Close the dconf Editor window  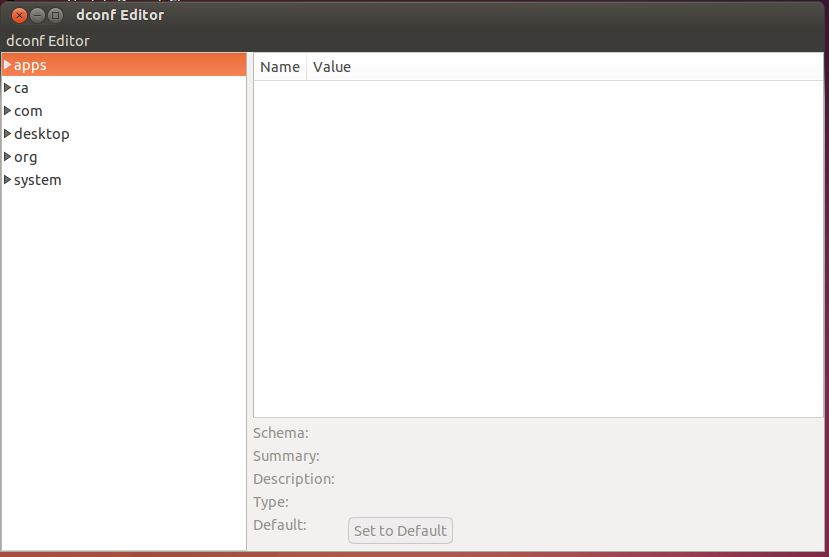tap(20, 15)
